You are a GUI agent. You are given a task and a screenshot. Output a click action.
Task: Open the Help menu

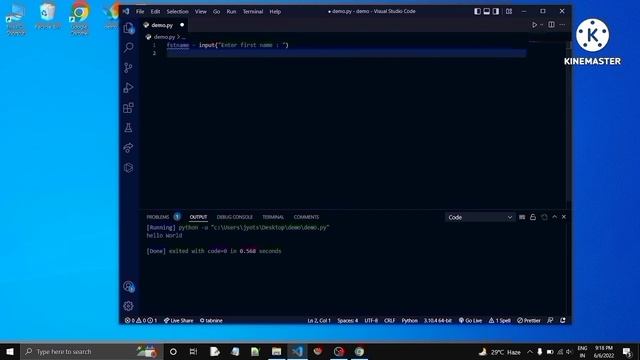(275, 11)
